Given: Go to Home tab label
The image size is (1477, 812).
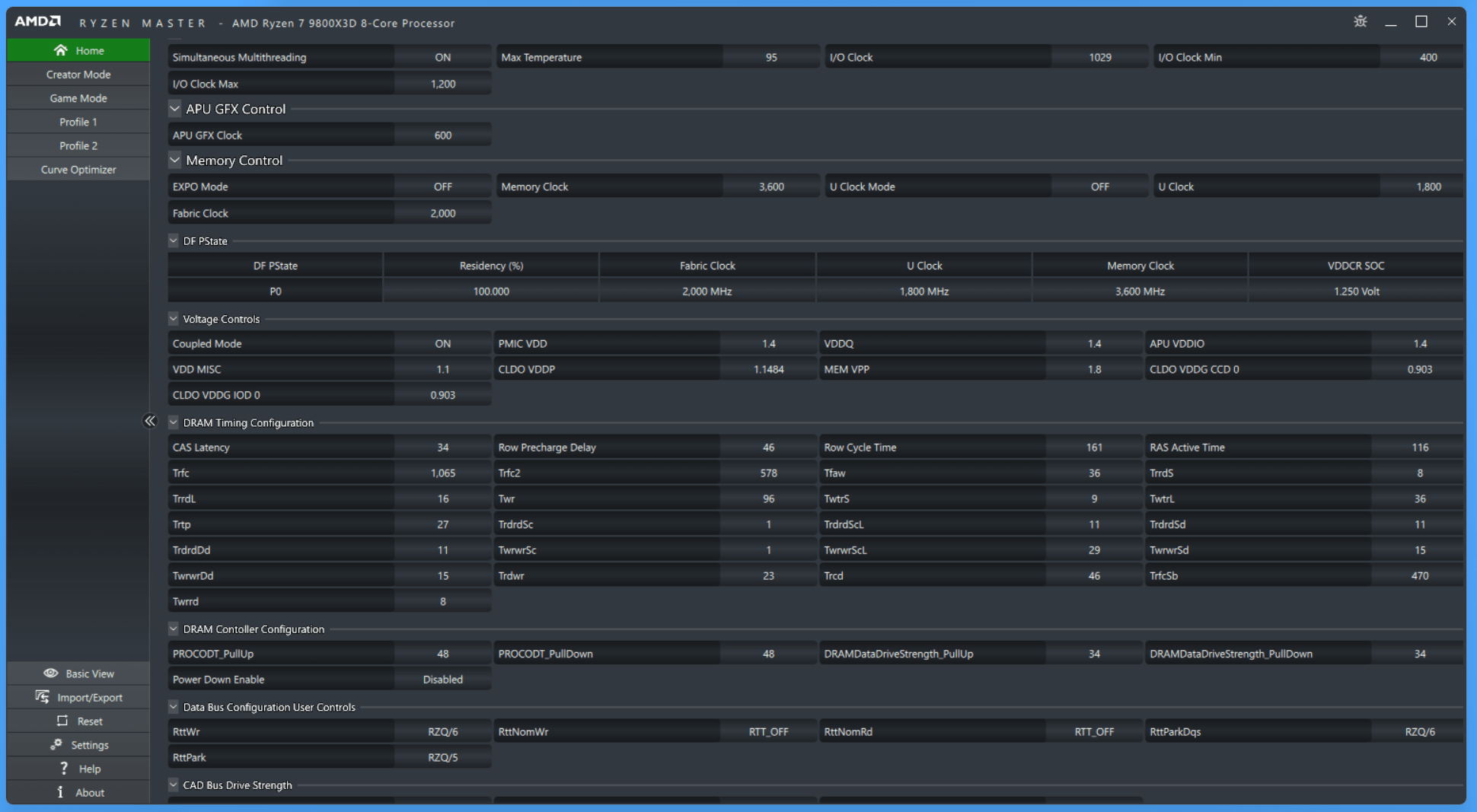Looking at the screenshot, I should tap(90, 50).
